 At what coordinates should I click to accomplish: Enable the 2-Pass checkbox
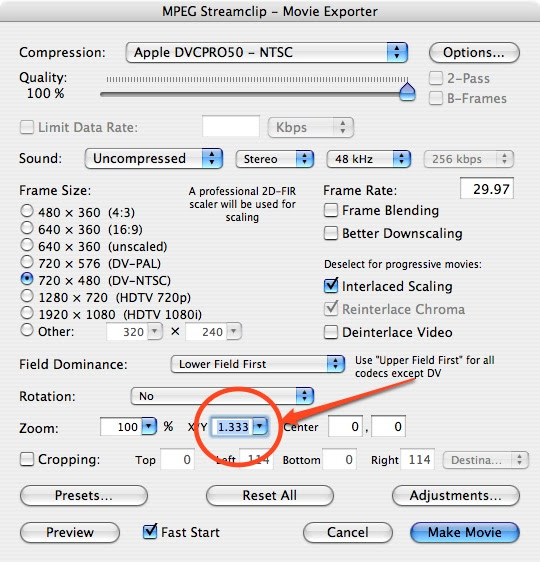(436, 78)
